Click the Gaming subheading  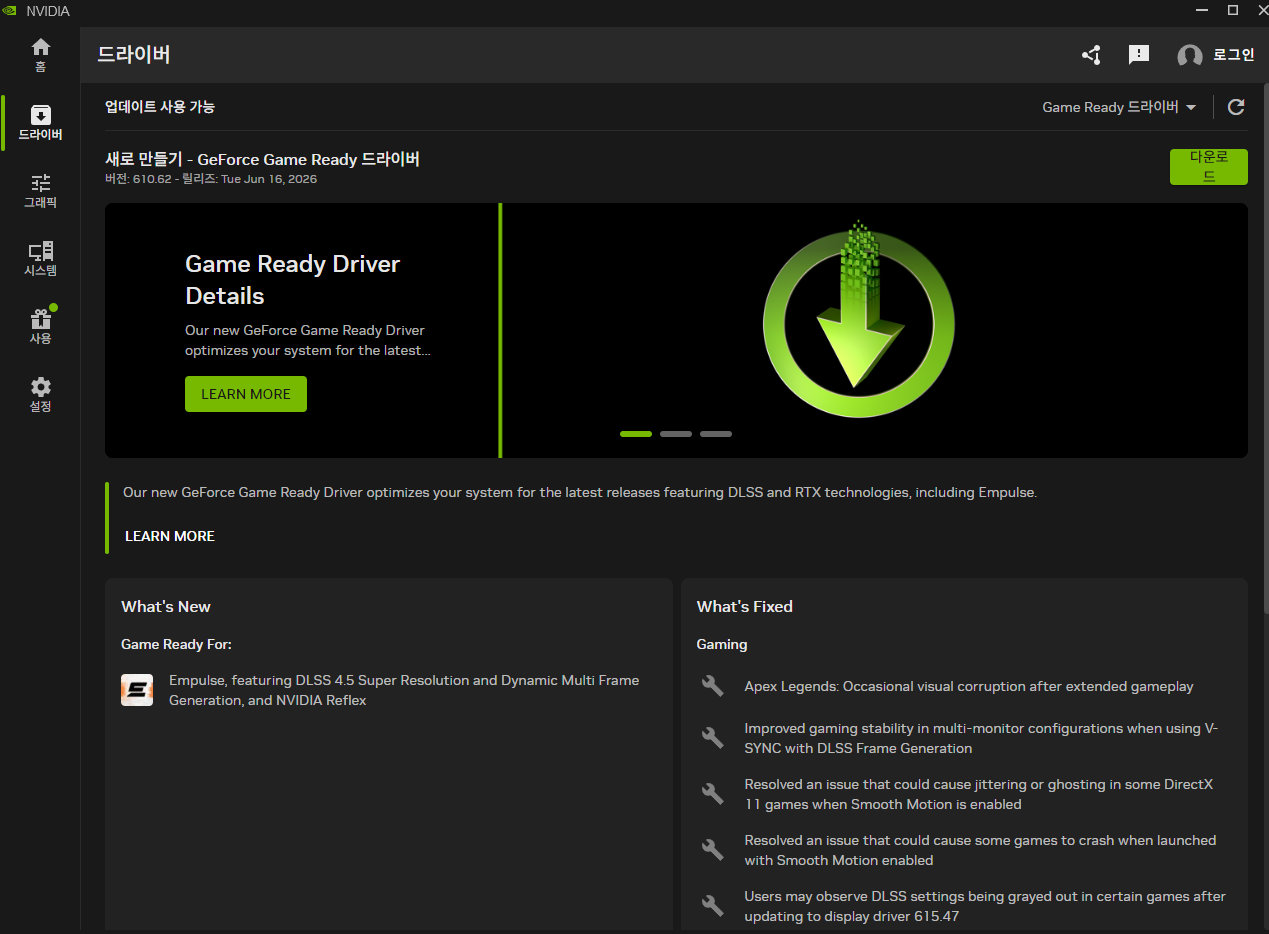[722, 644]
